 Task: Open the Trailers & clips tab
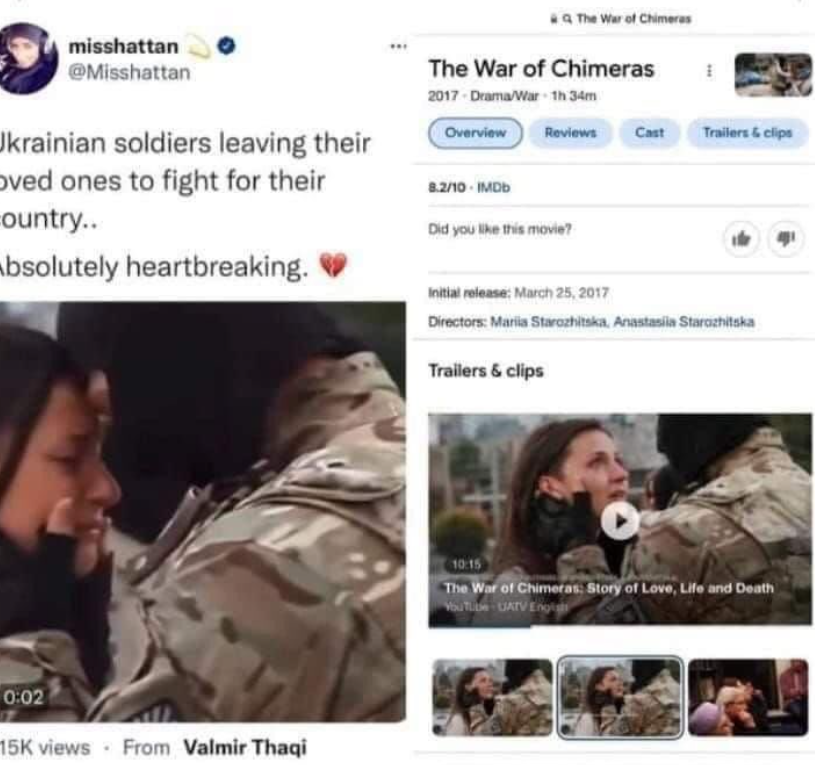[x=747, y=133]
